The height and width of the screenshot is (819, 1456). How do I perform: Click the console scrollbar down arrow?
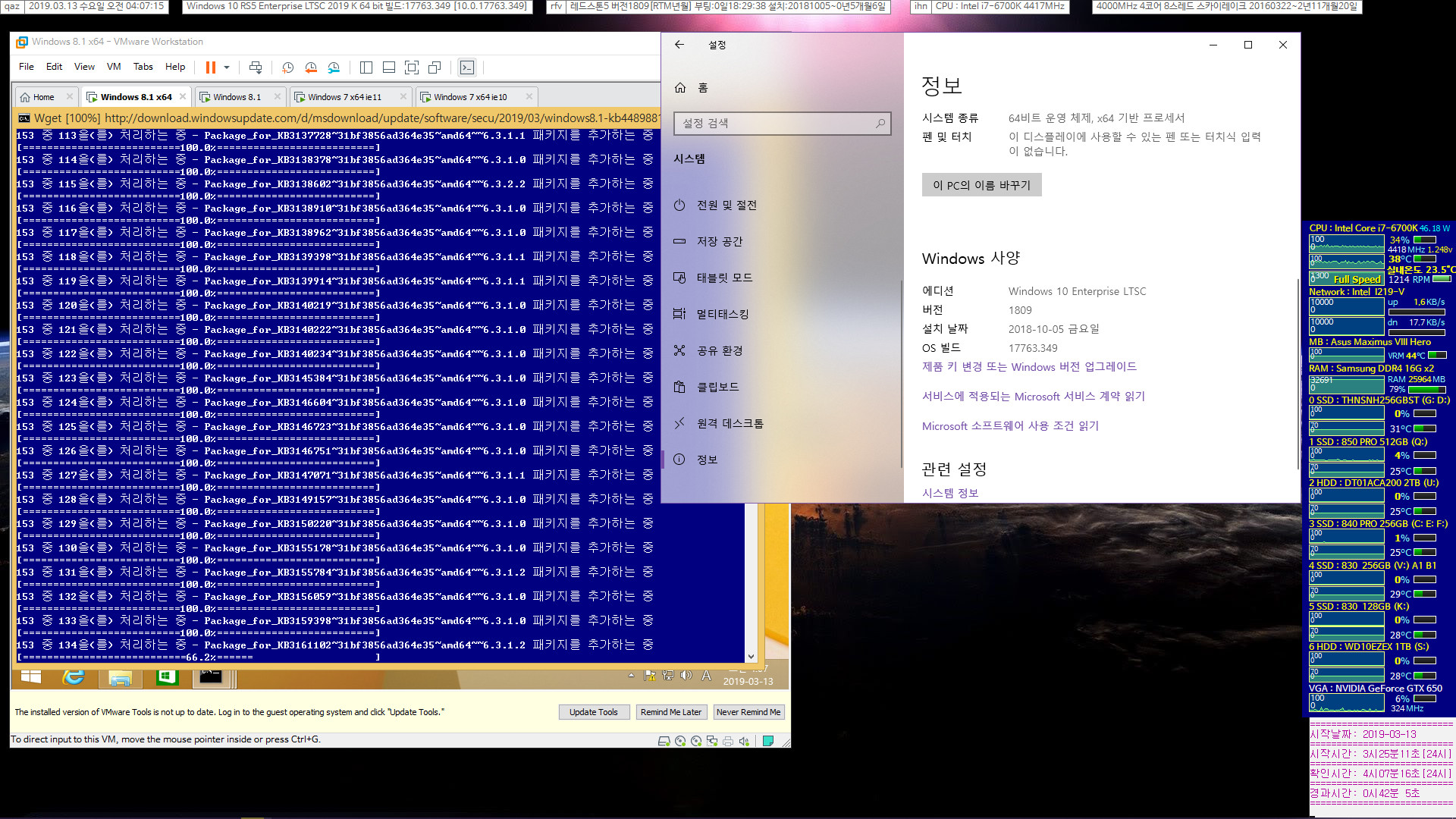point(751,657)
